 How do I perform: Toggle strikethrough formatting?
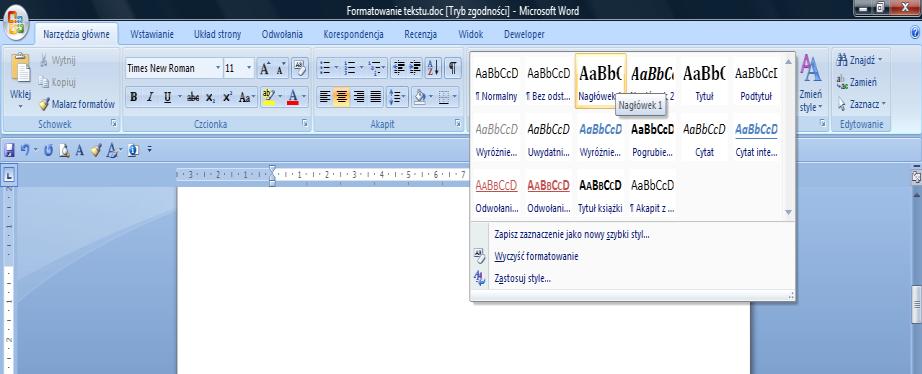click(x=193, y=98)
